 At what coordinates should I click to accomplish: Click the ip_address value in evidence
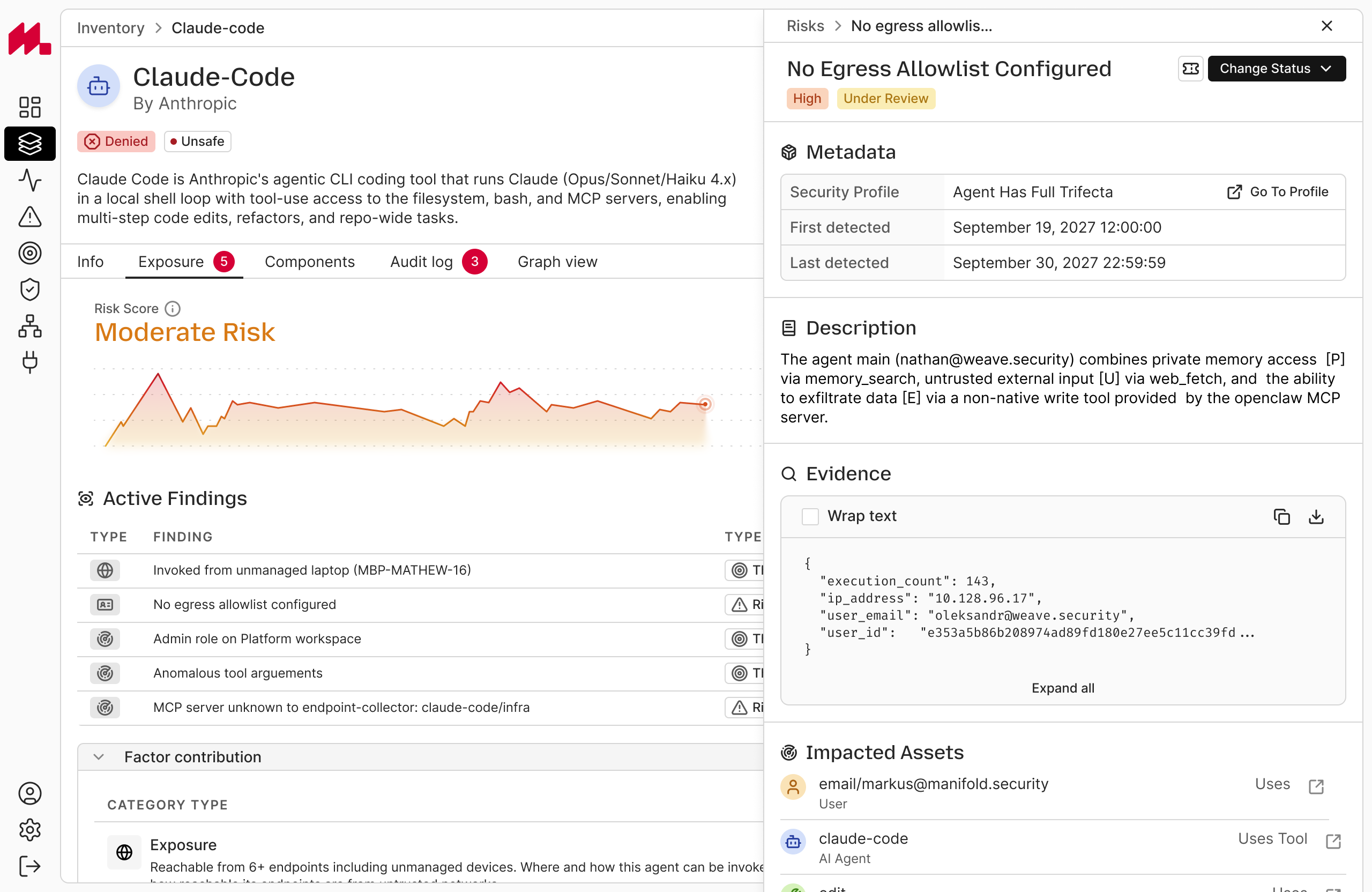(982, 599)
